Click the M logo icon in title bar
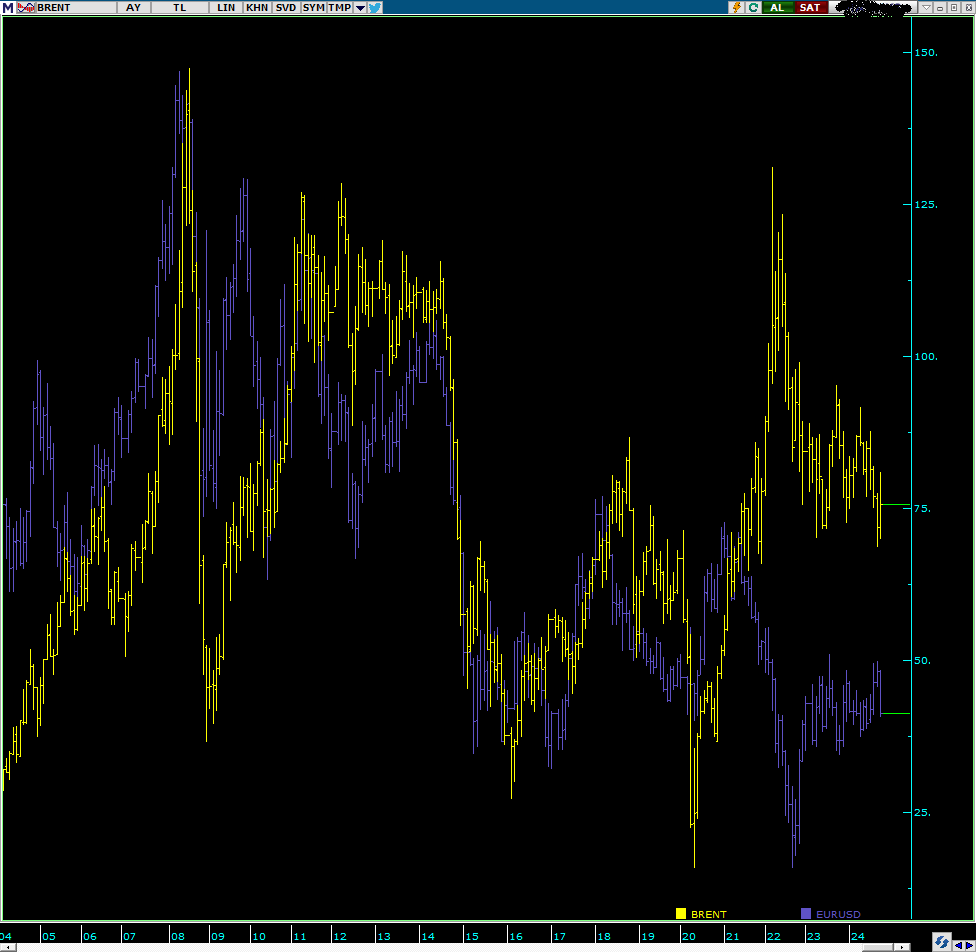Image resolution: width=976 pixels, height=952 pixels. click(x=7, y=7)
